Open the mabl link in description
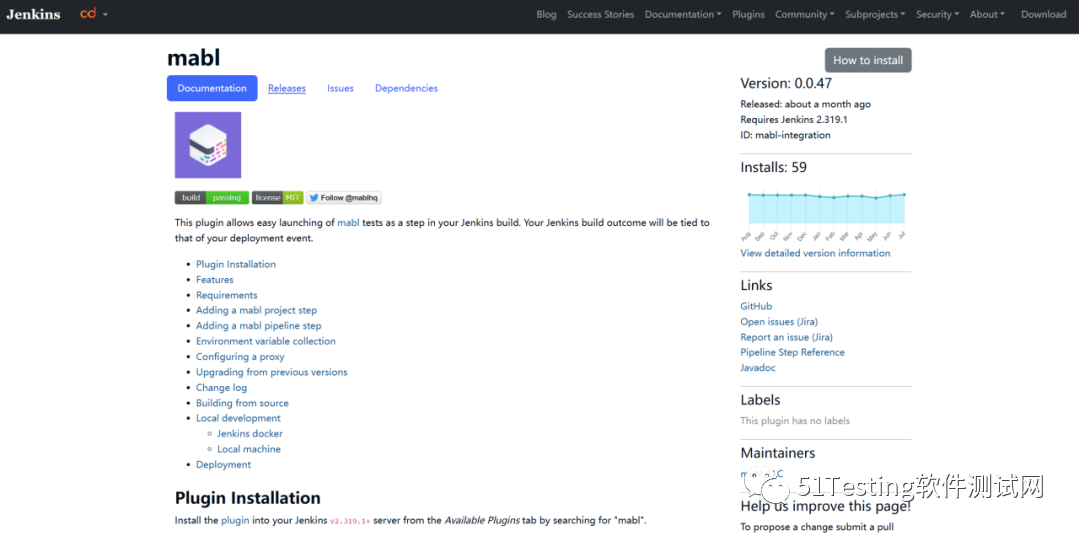The height and width of the screenshot is (536, 1079). pos(348,223)
